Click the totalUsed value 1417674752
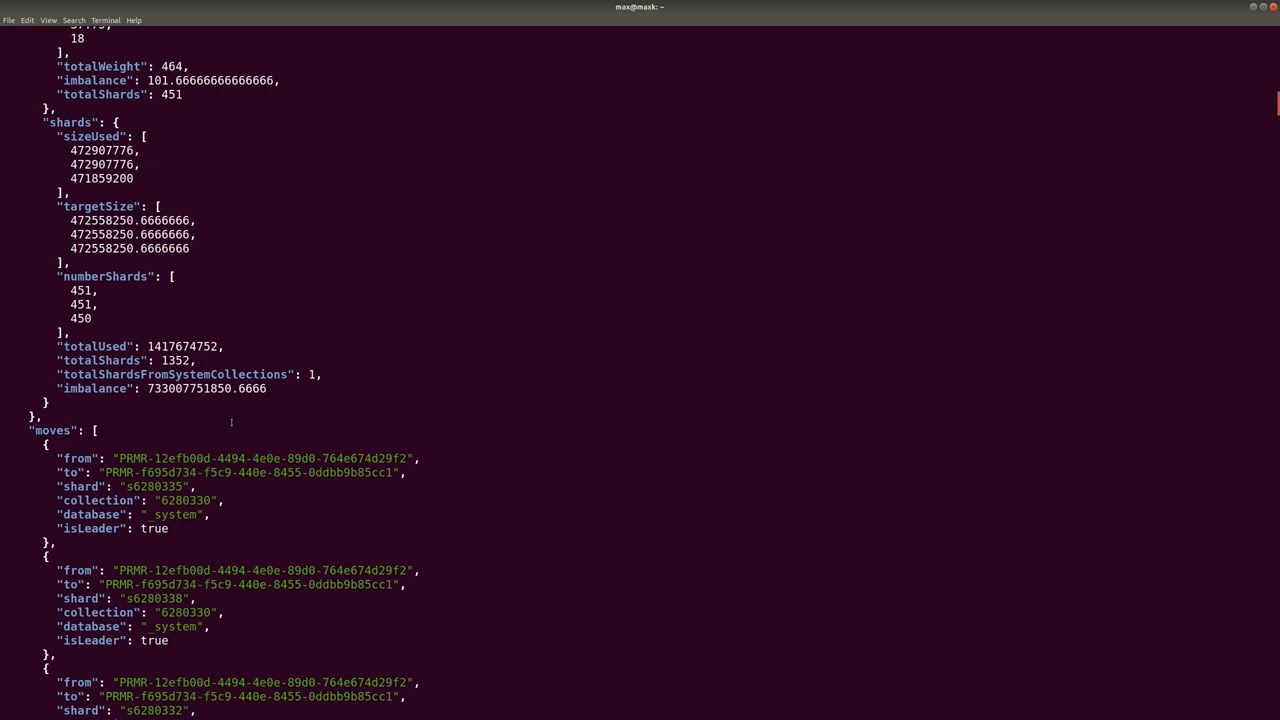Screen dimensions: 1280x720 point(182,347)
